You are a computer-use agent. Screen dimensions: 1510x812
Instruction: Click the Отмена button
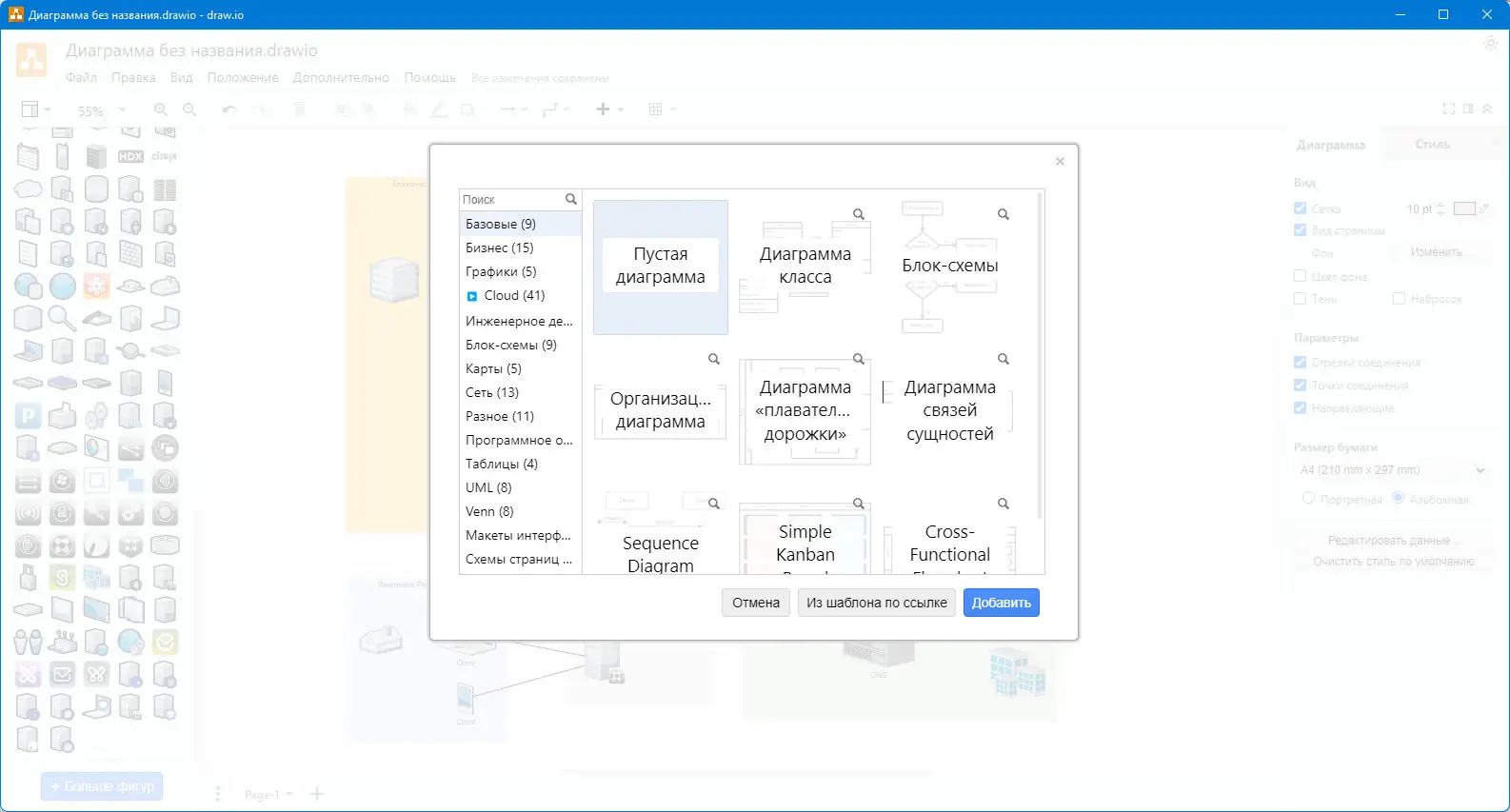click(x=756, y=603)
